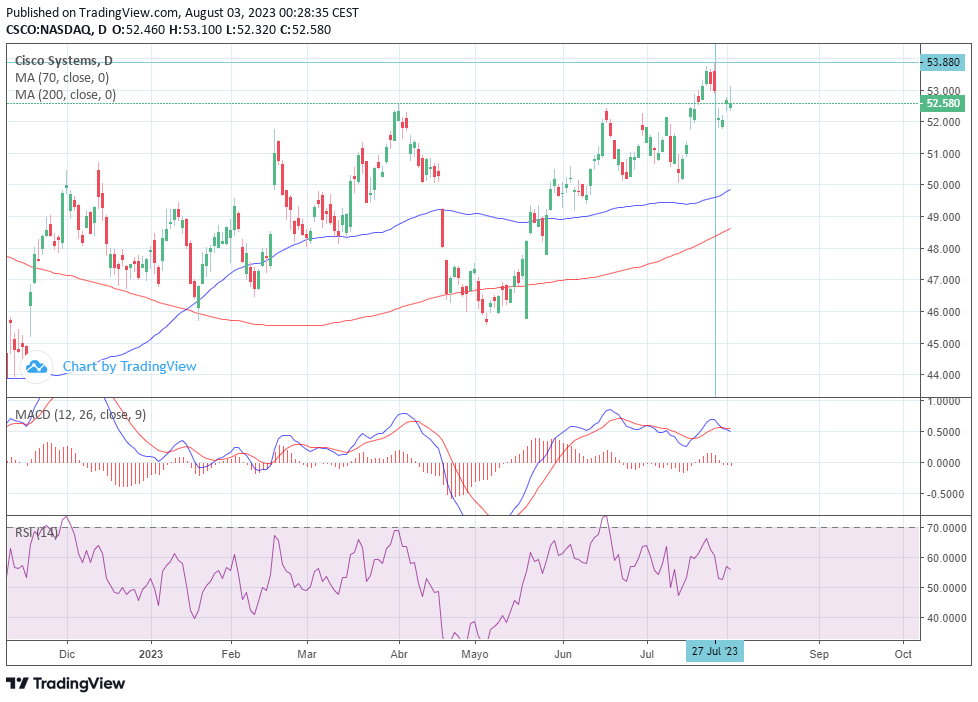Click the 'Jun' label on time axis
978x702 pixels.
click(x=563, y=654)
